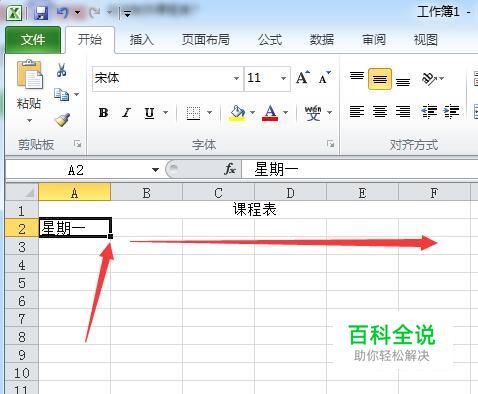Click the Copy icon

click(x=61, y=95)
